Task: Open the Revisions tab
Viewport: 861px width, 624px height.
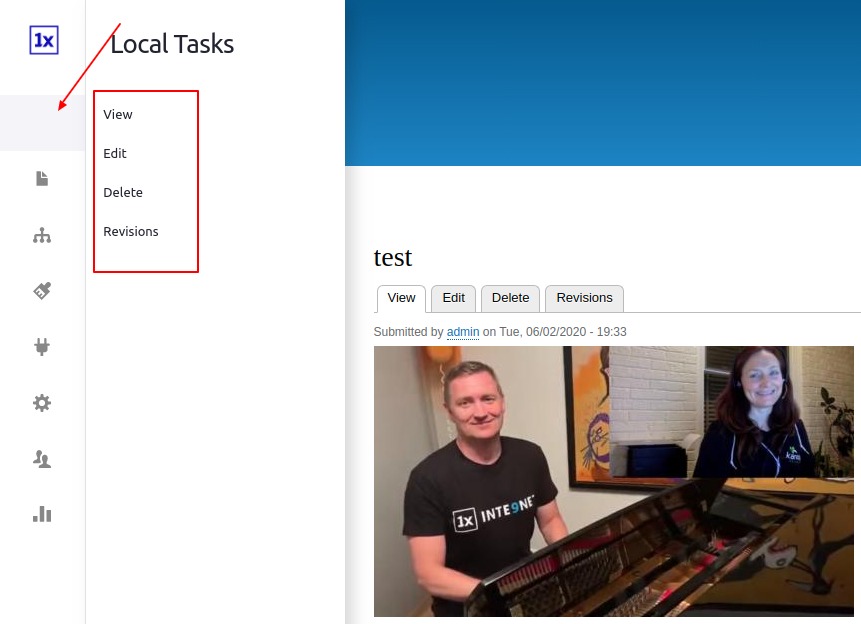Action: (584, 298)
